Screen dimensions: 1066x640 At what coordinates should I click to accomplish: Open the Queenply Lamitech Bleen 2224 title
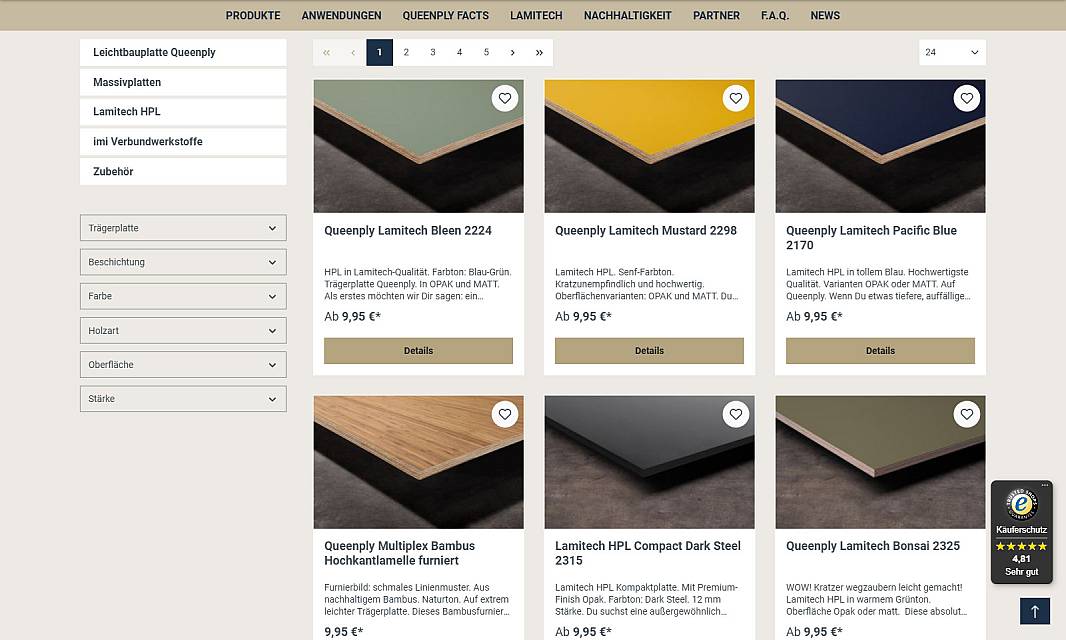click(408, 231)
